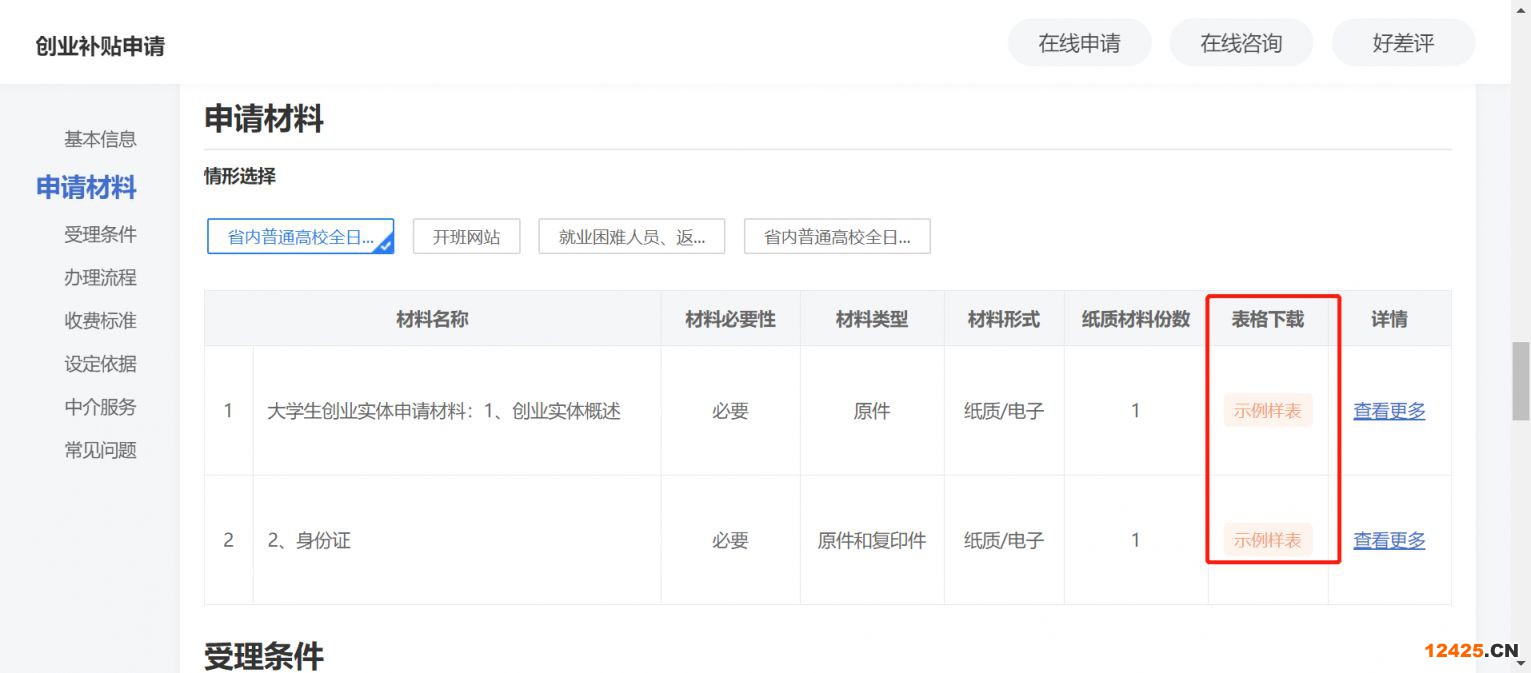
Task: Click the 详情 column header
Action: pyautogui.click(x=1389, y=319)
